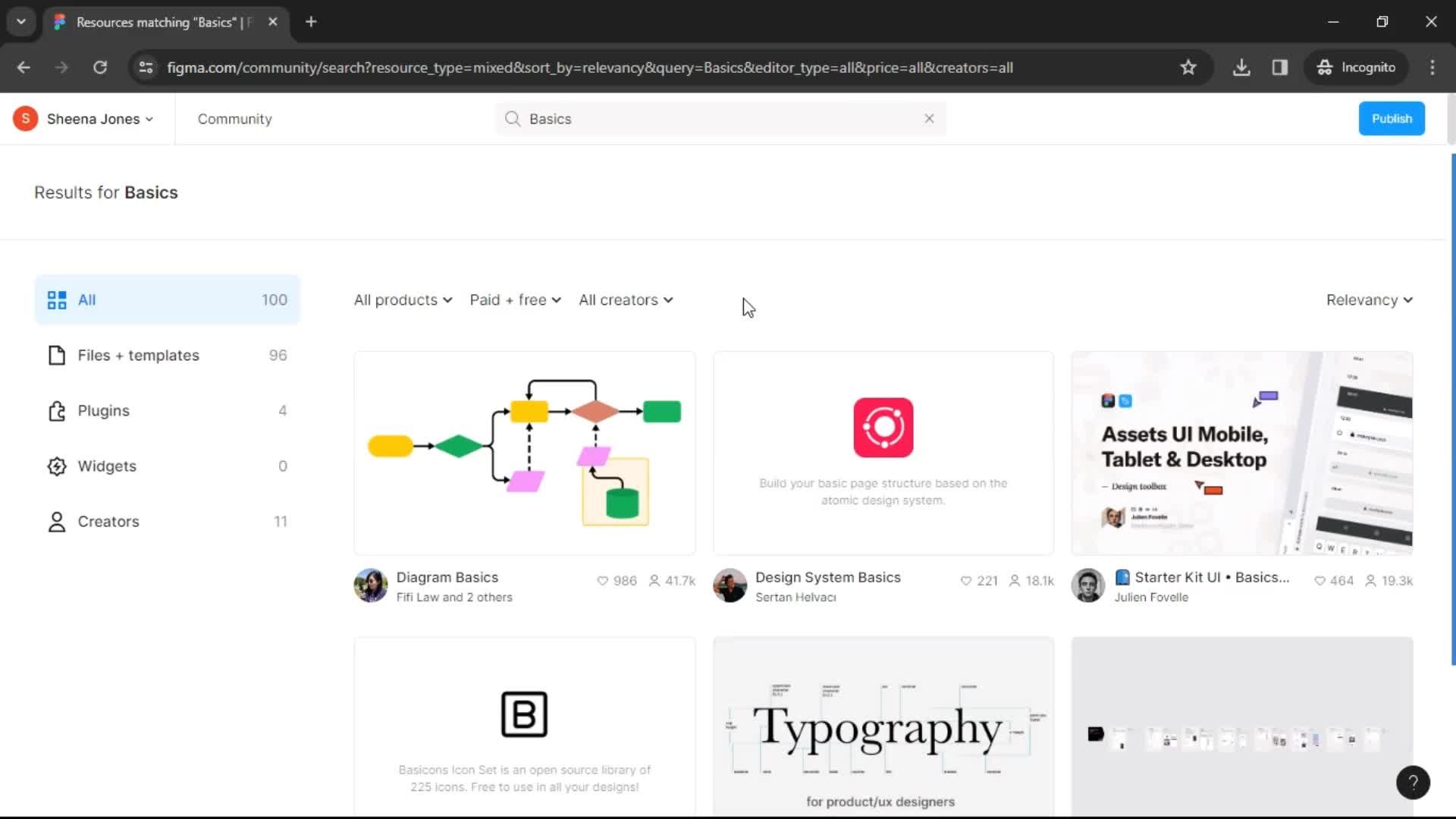This screenshot has width=1456, height=819.
Task: Open Sertan Helvacı creator link
Action: point(795,598)
